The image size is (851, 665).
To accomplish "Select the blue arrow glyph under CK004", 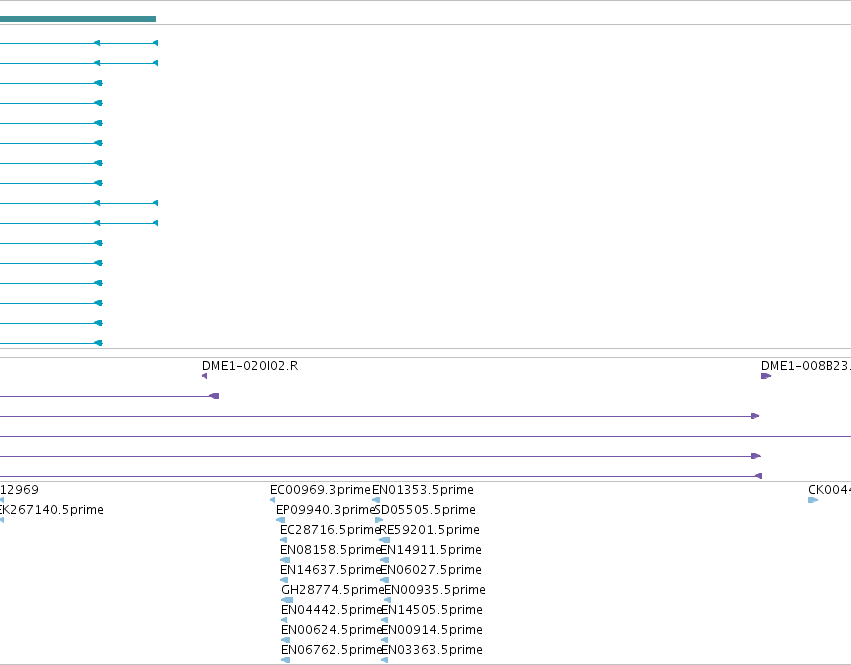I will [813, 500].
